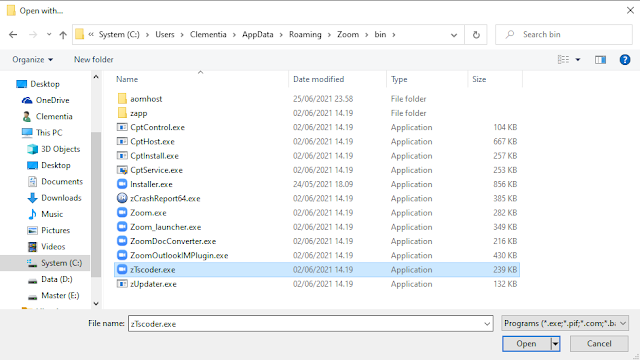Navigate to Roaming in the address bar

pyautogui.click(x=305, y=35)
